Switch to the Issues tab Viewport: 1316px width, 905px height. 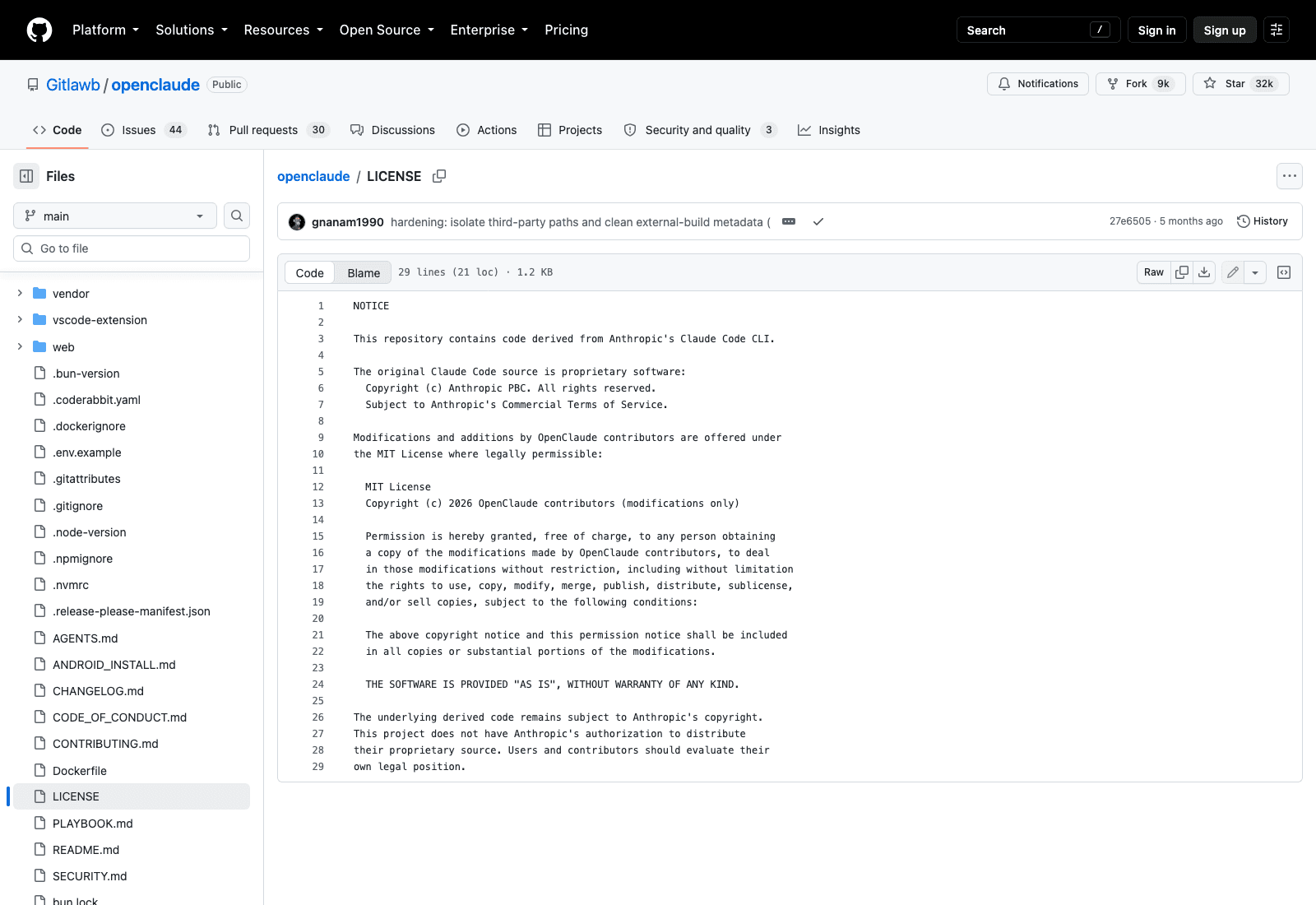(x=144, y=130)
